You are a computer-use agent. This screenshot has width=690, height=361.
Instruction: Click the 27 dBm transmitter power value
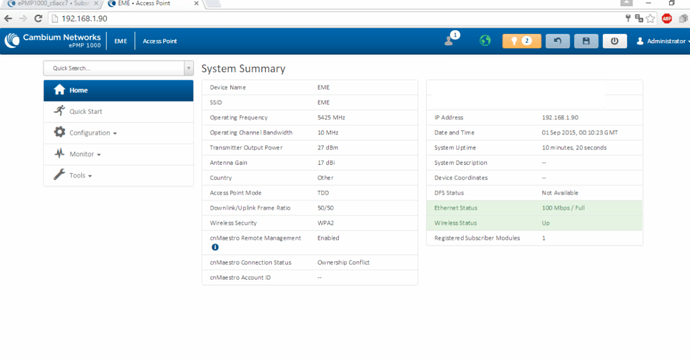[x=328, y=147]
